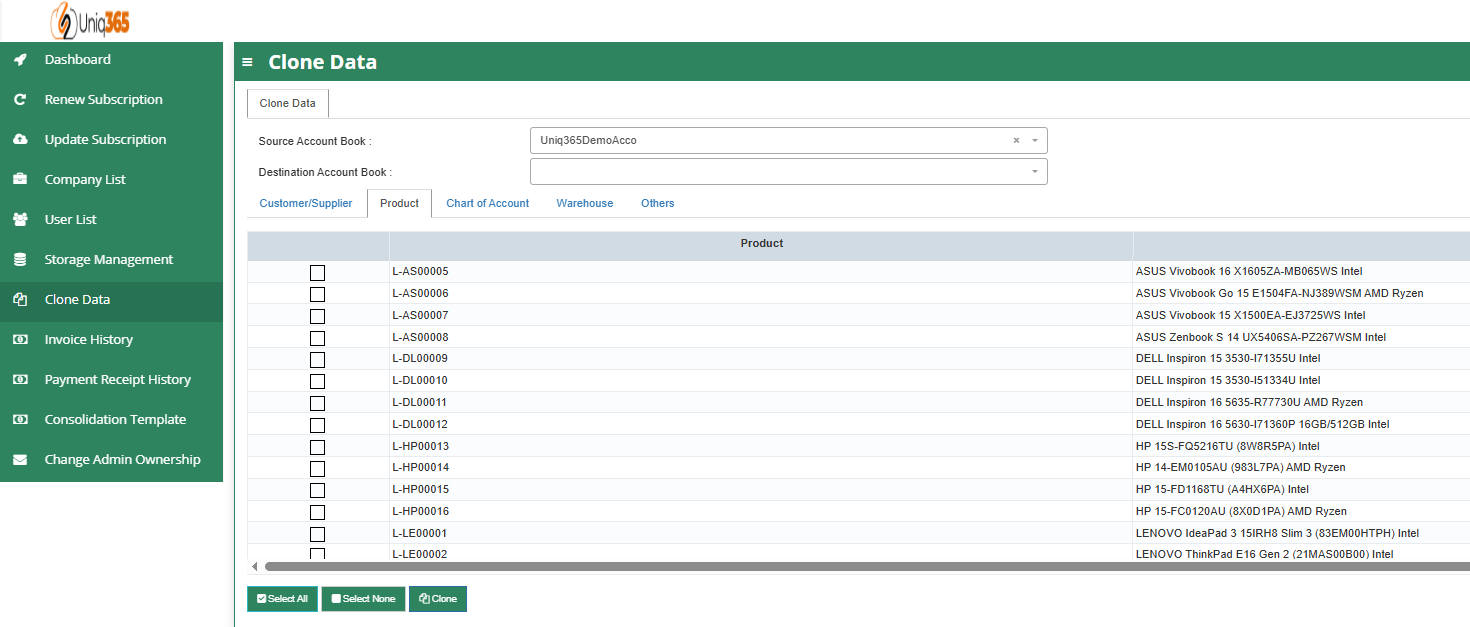Click the scroll-left arrow of the product table

[254, 567]
